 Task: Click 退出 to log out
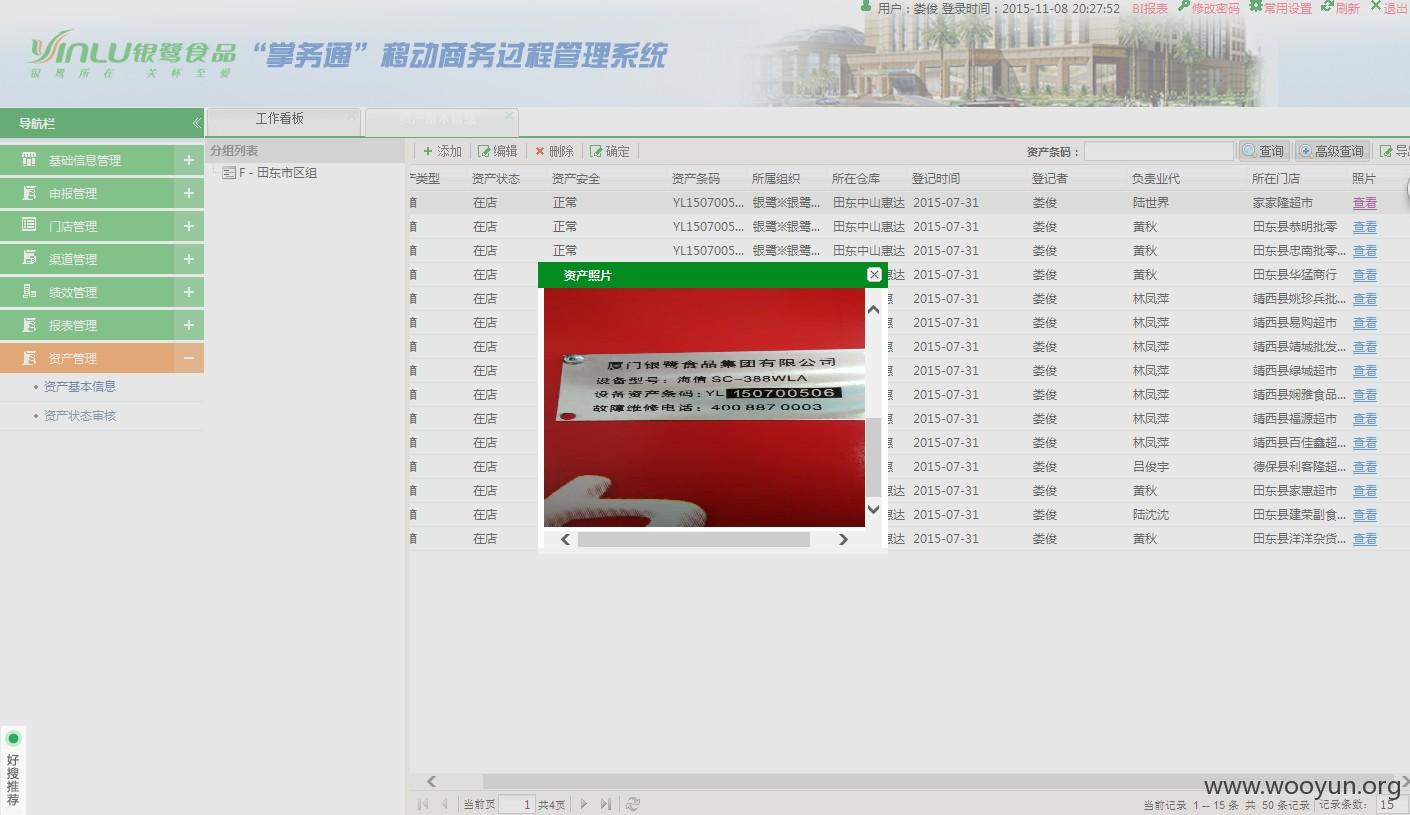(x=1389, y=8)
